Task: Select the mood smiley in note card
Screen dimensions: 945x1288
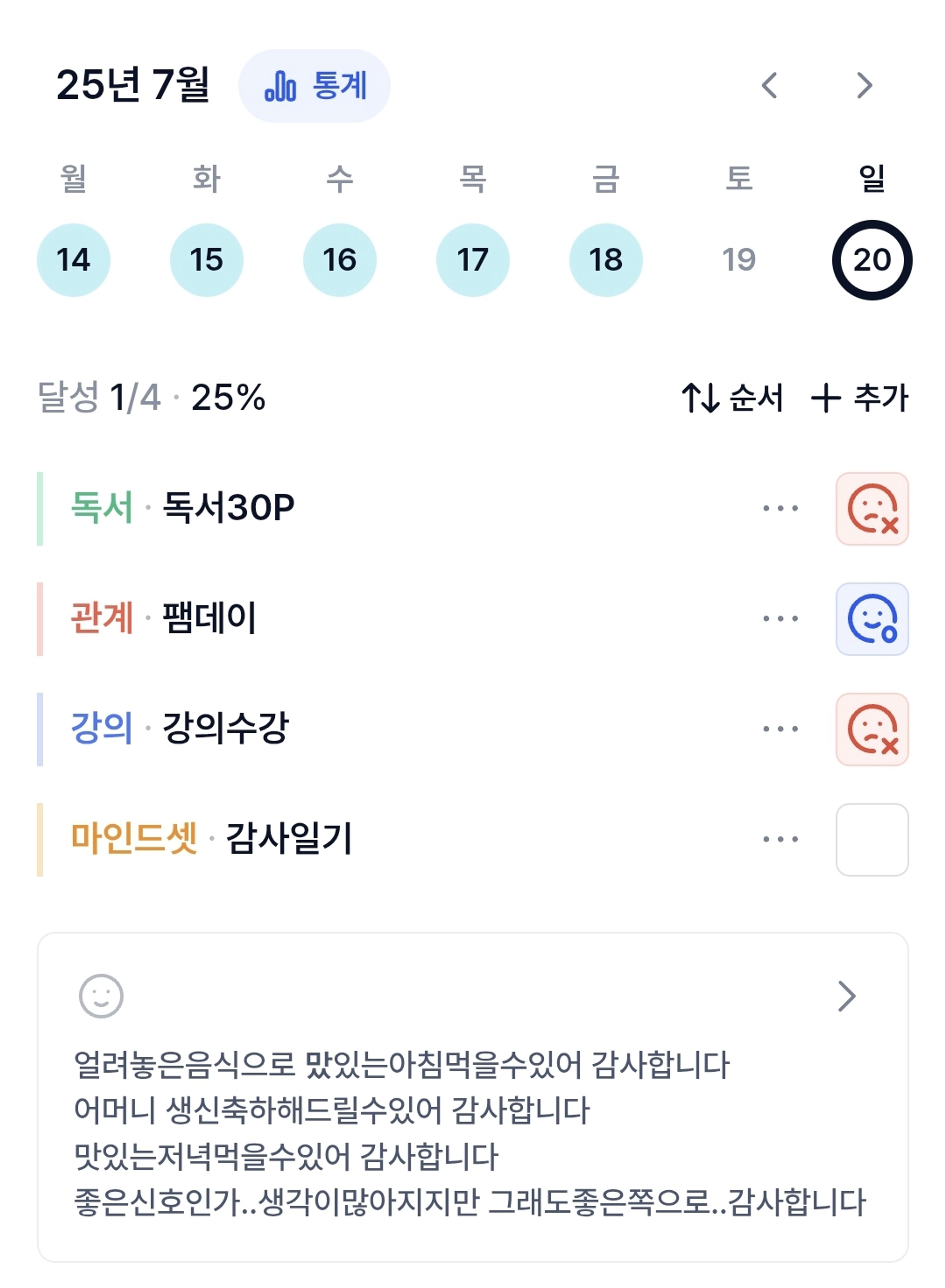Action: pos(101,996)
